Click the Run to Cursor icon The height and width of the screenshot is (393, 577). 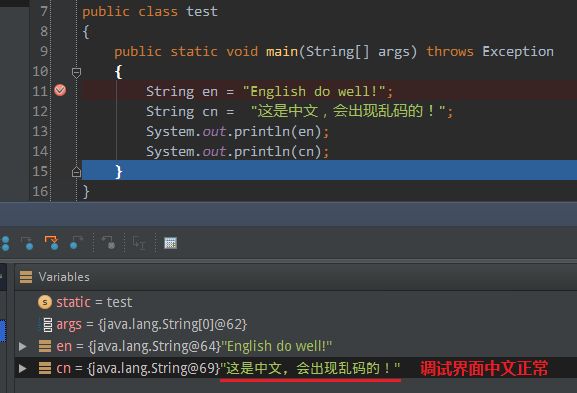coord(139,243)
